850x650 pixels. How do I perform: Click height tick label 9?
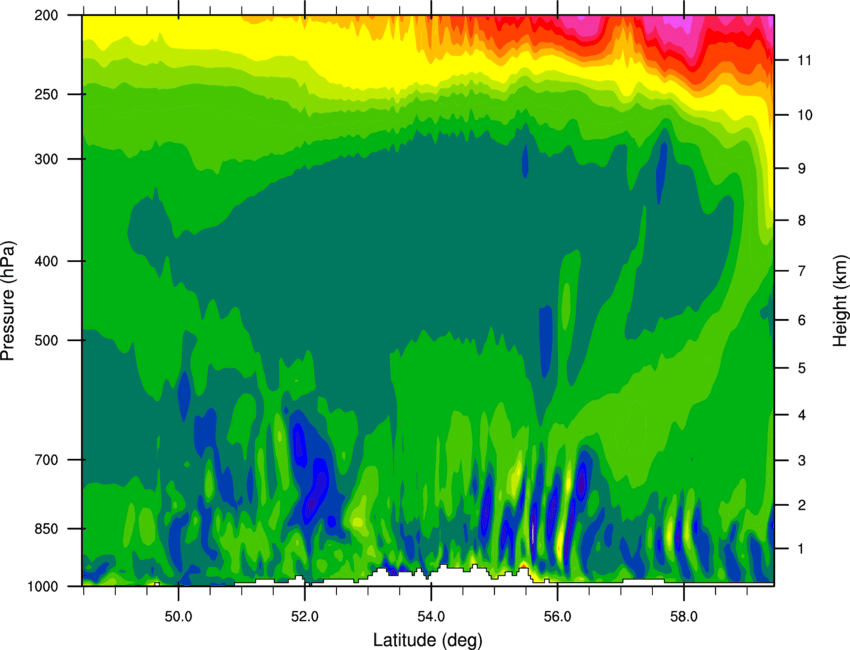802,169
